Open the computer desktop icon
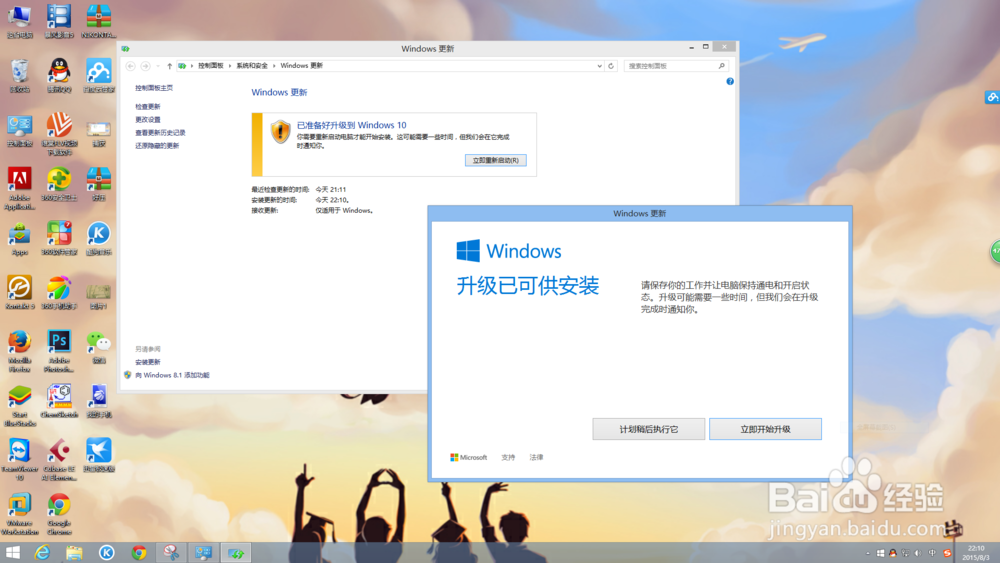 click(20, 22)
